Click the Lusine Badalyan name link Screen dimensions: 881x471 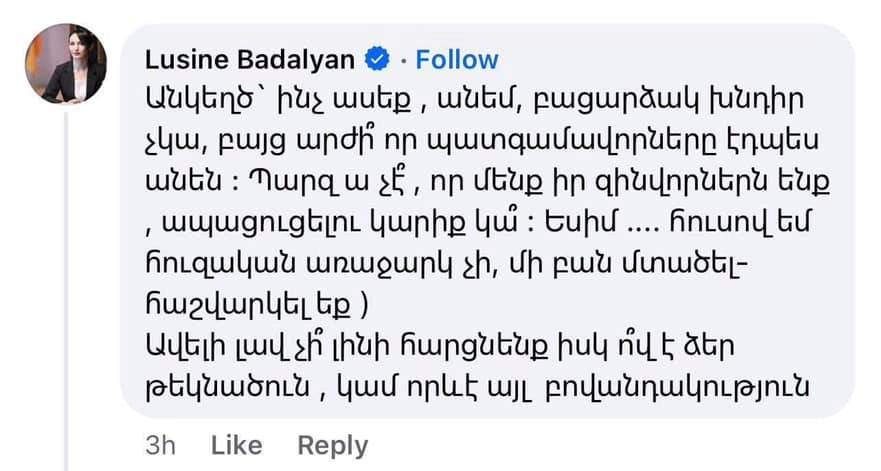tap(249, 59)
